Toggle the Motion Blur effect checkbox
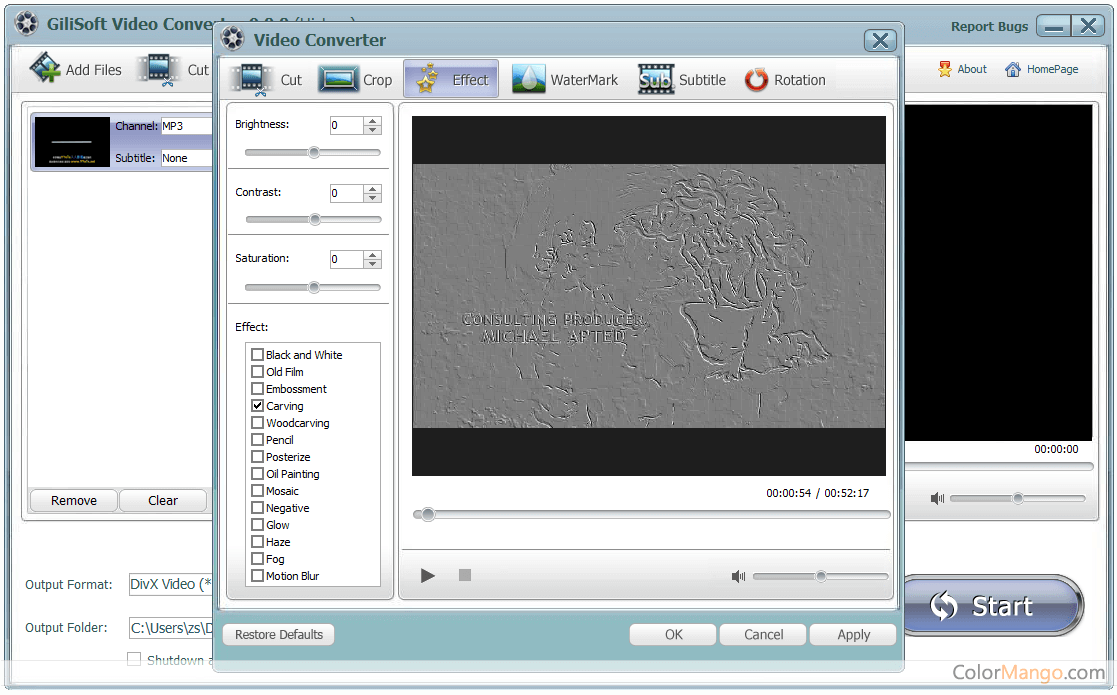The width and height of the screenshot is (1117, 695). (x=258, y=576)
